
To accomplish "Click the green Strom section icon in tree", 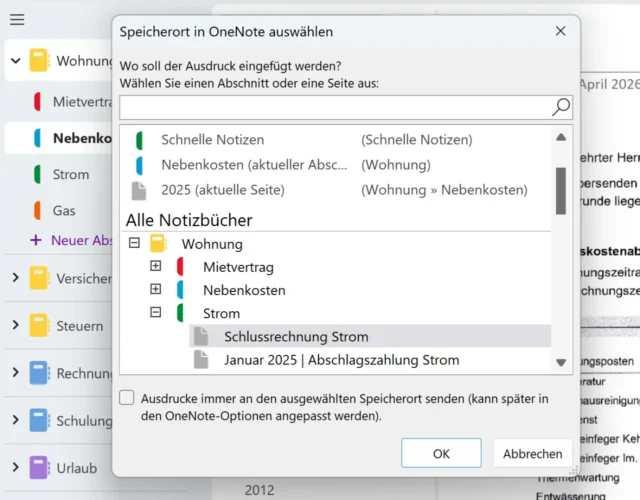I will [x=180, y=313].
